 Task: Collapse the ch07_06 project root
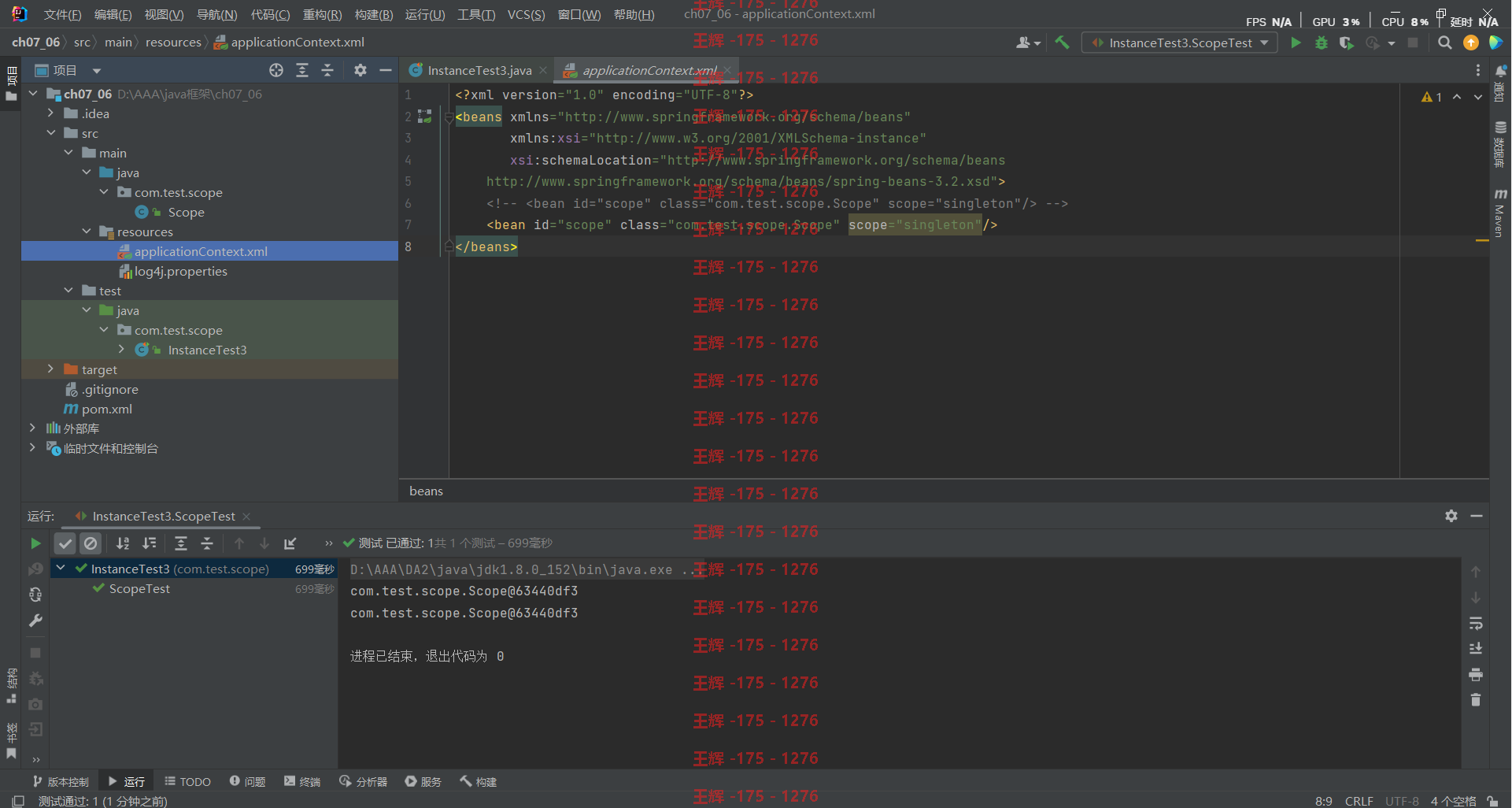[x=33, y=93]
